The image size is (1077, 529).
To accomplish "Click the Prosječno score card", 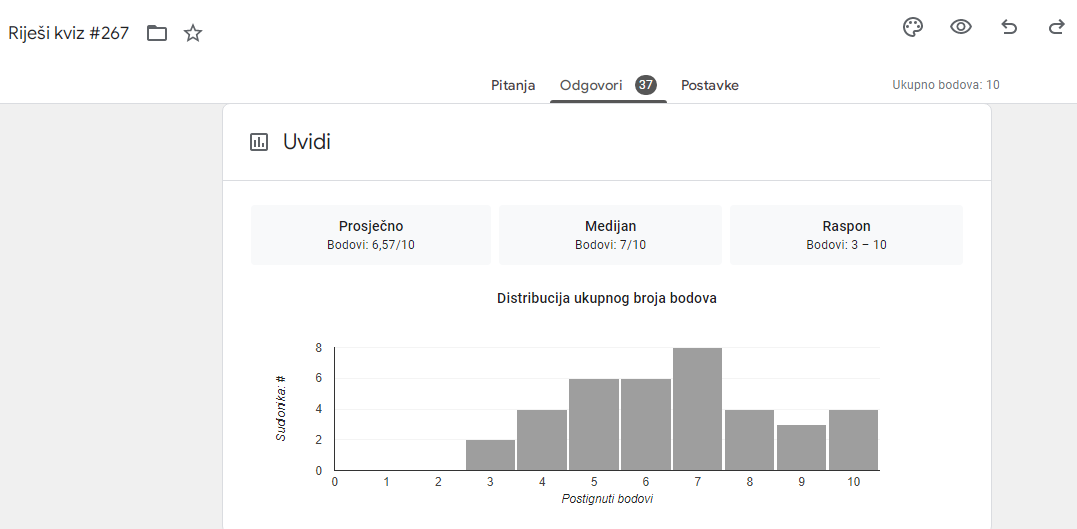I will tap(371, 235).
